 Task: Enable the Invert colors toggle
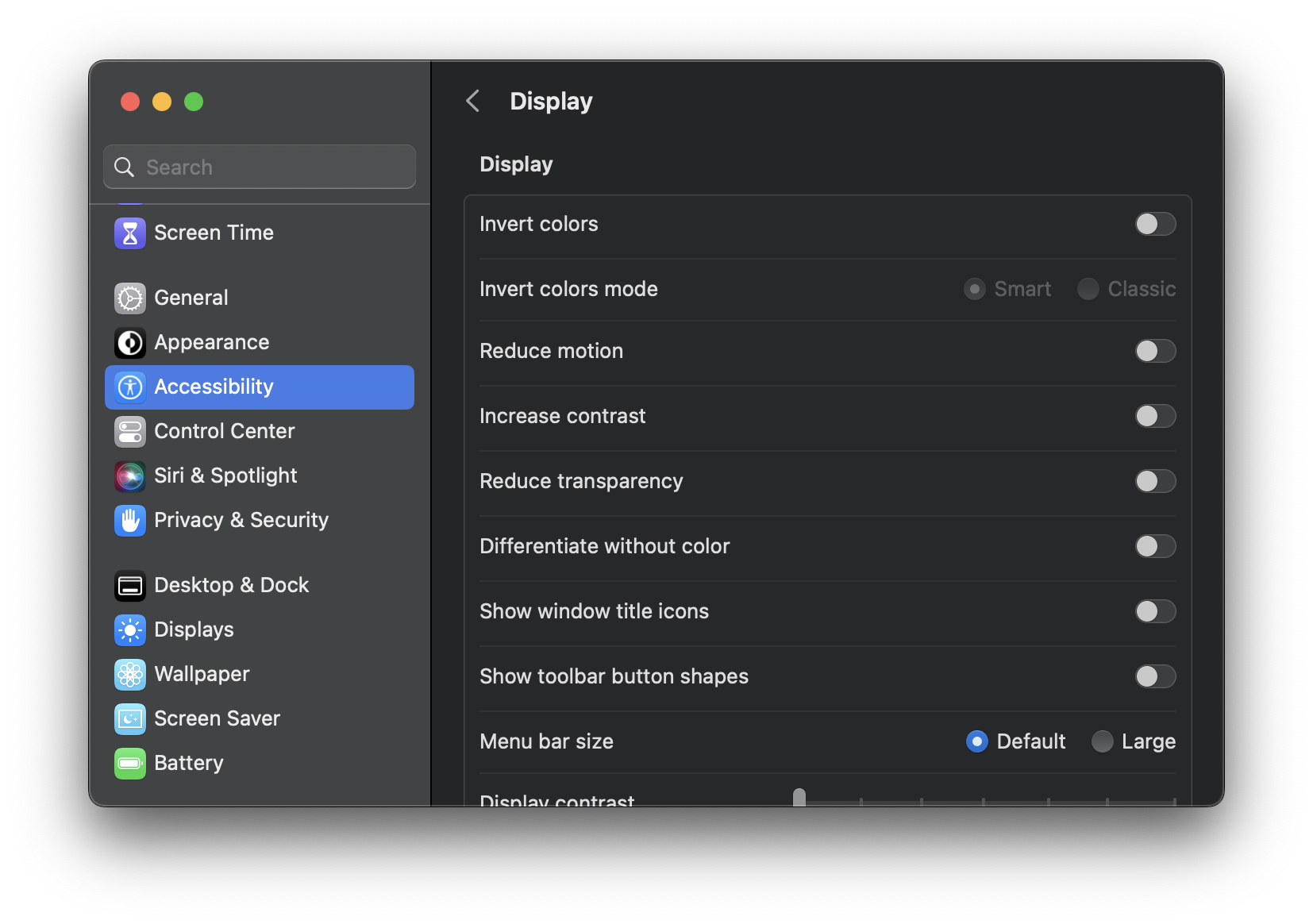coord(1154,225)
